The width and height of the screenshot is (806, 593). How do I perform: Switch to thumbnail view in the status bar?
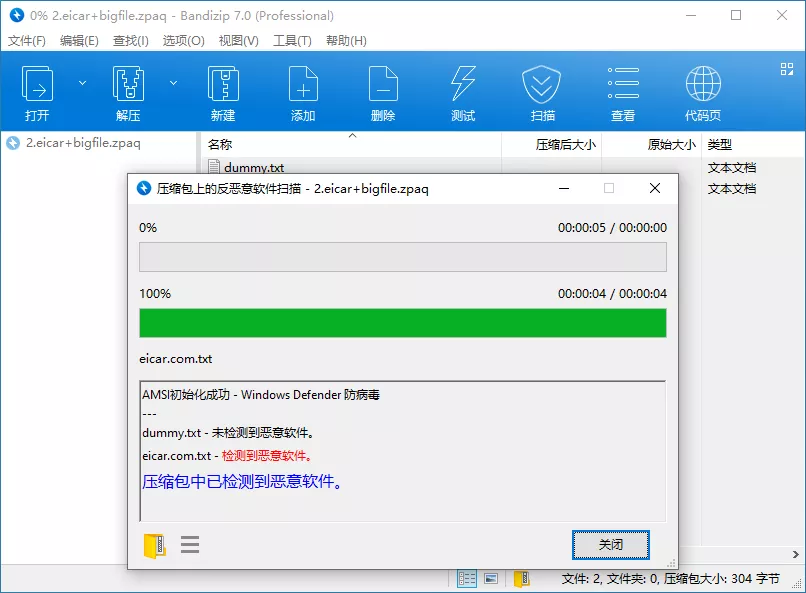point(490,578)
